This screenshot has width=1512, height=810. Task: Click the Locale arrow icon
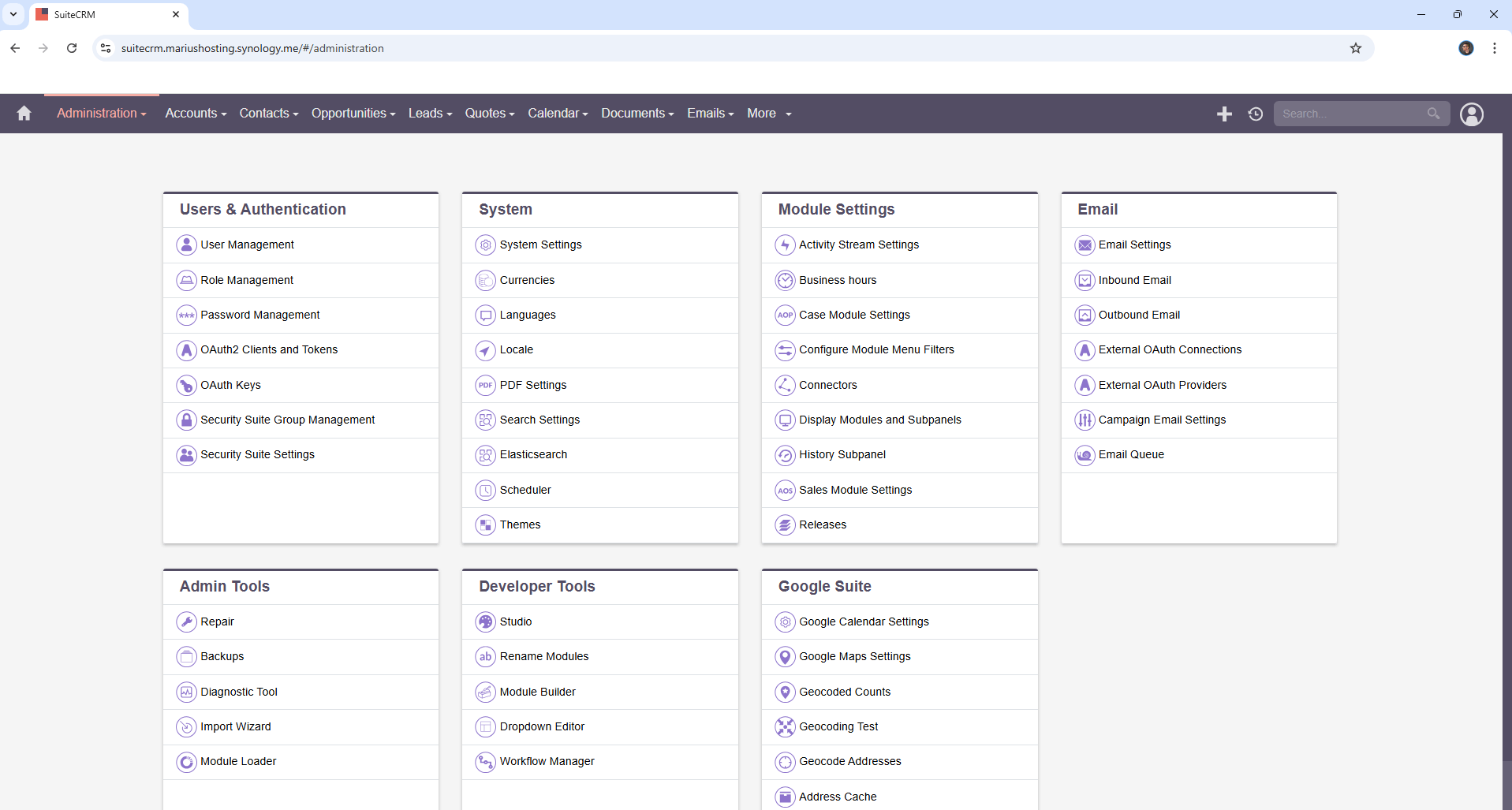(486, 350)
